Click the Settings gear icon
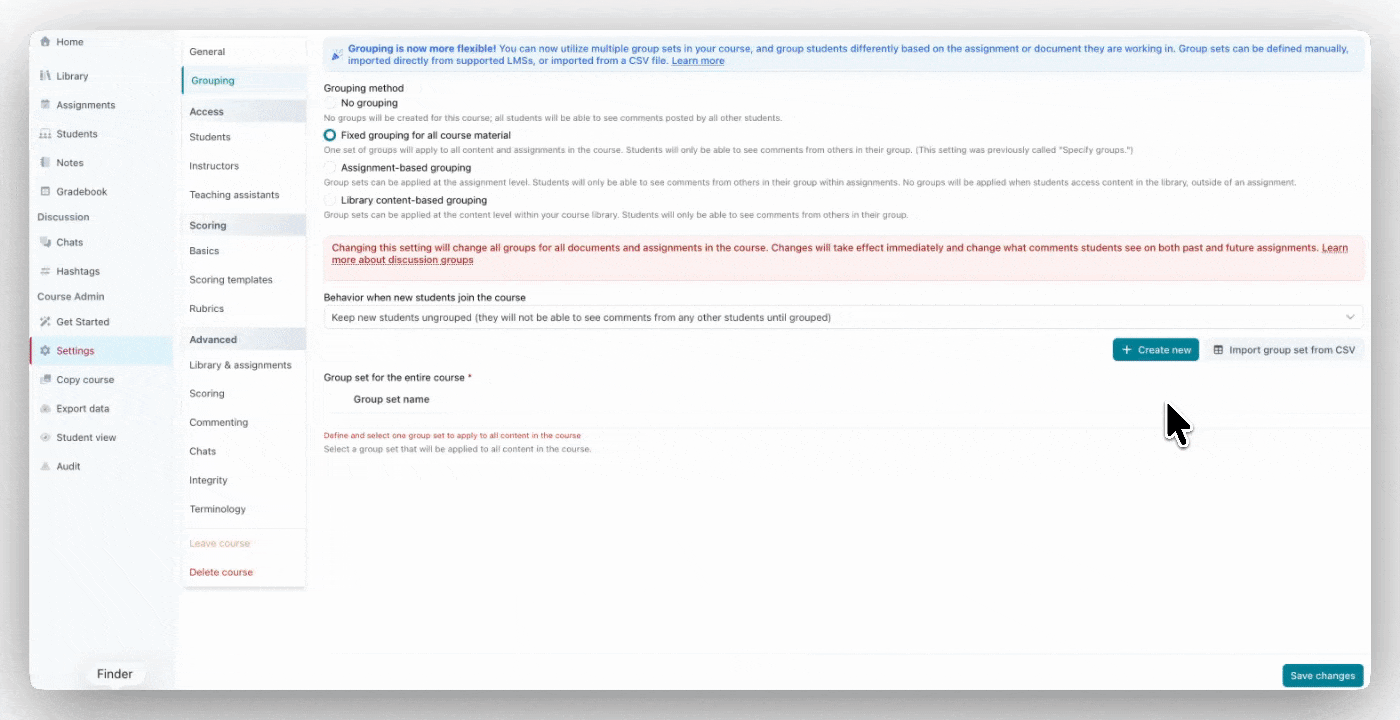The width and height of the screenshot is (1400, 720). [x=45, y=351]
